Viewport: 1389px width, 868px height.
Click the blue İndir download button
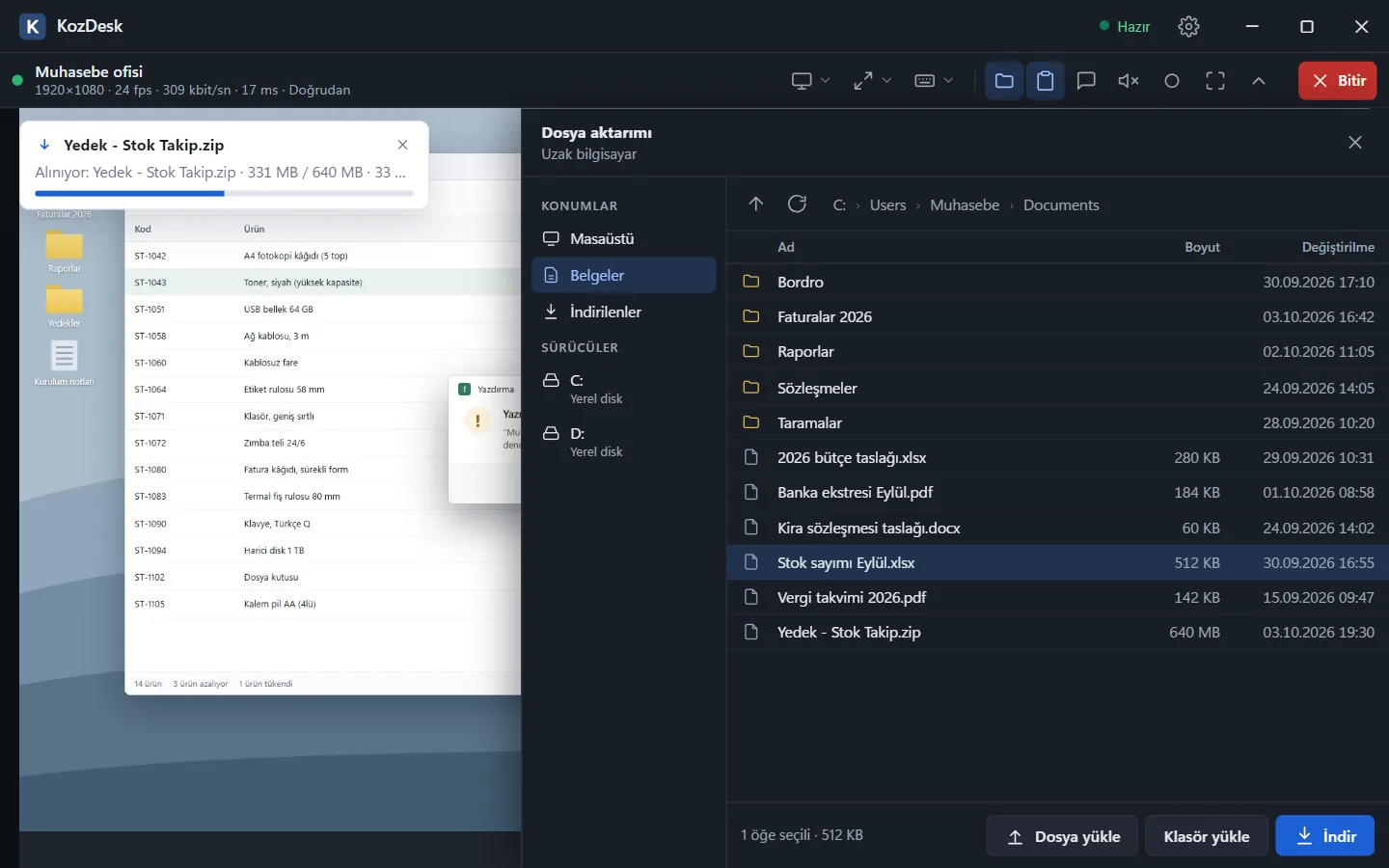1324,836
